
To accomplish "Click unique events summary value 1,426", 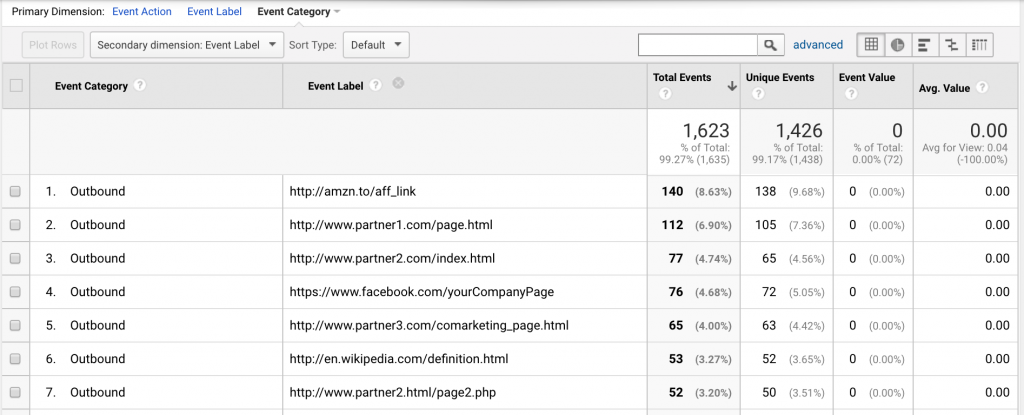I will click(799, 131).
